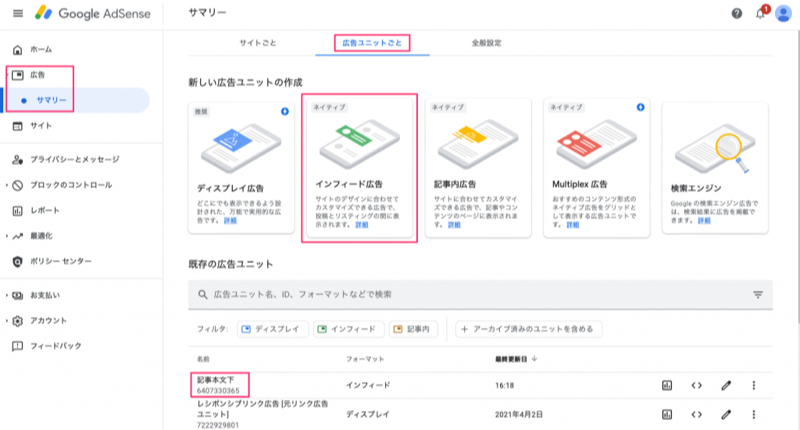Click the Google AdSense logo

pyautogui.click(x=93, y=13)
